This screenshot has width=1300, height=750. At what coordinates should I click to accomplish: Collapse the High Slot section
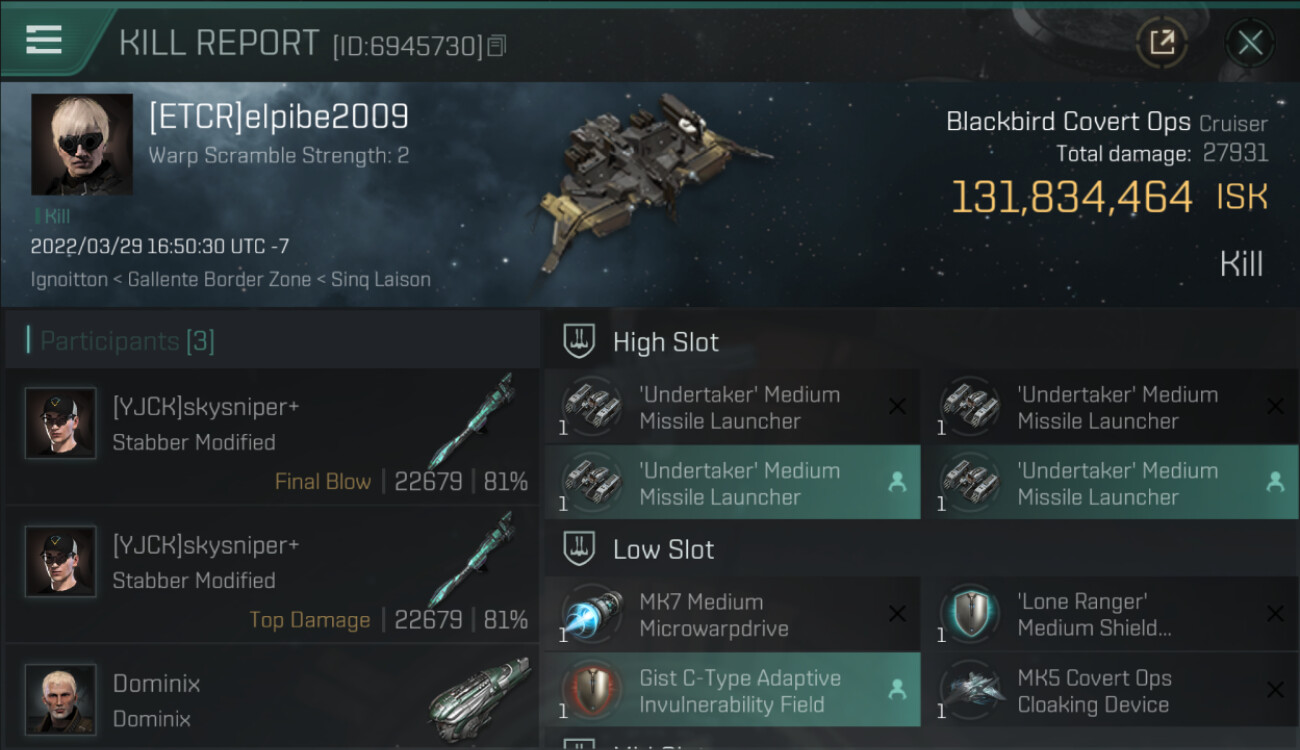coord(665,342)
